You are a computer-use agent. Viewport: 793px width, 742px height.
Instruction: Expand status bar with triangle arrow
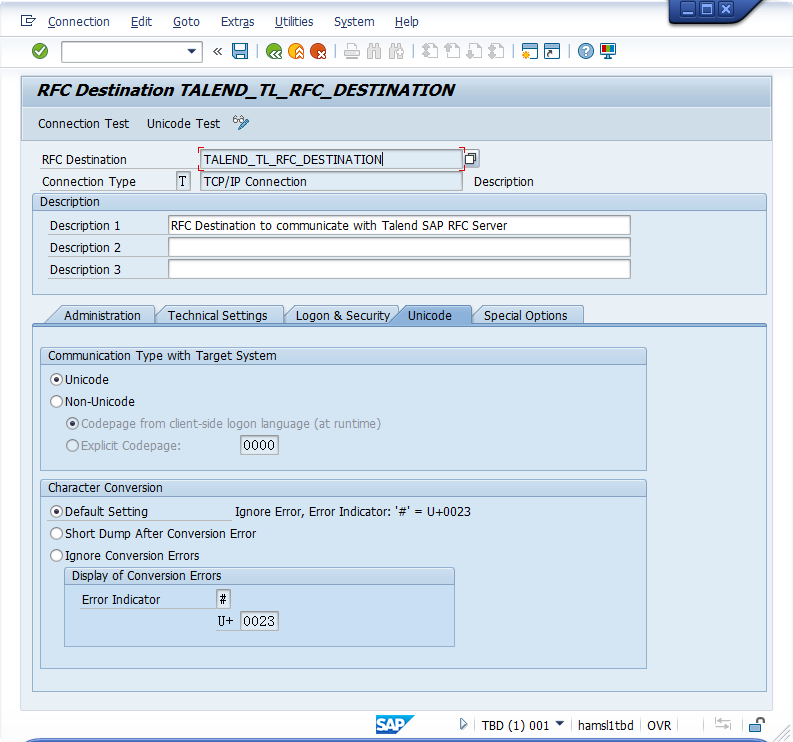coord(463,725)
